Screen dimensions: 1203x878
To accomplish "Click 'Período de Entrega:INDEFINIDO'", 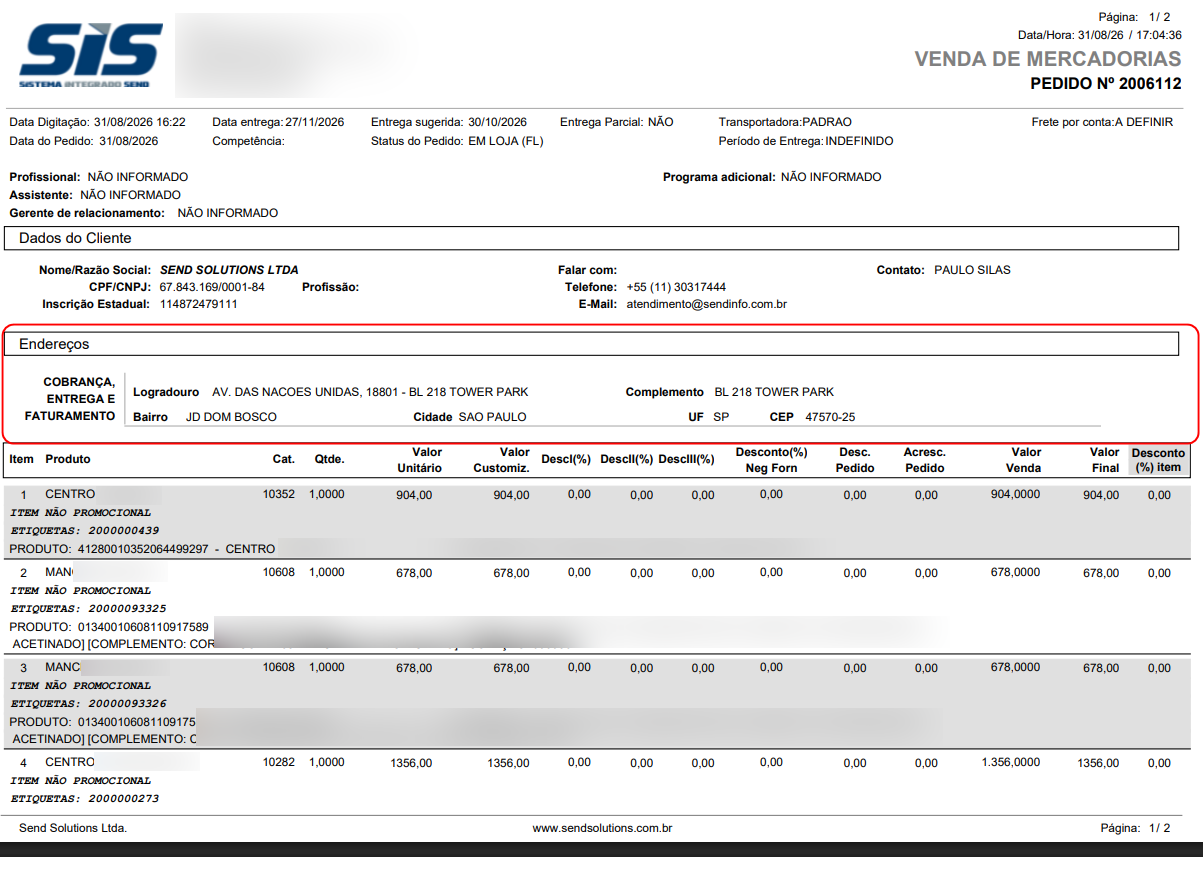I will (x=806, y=141).
